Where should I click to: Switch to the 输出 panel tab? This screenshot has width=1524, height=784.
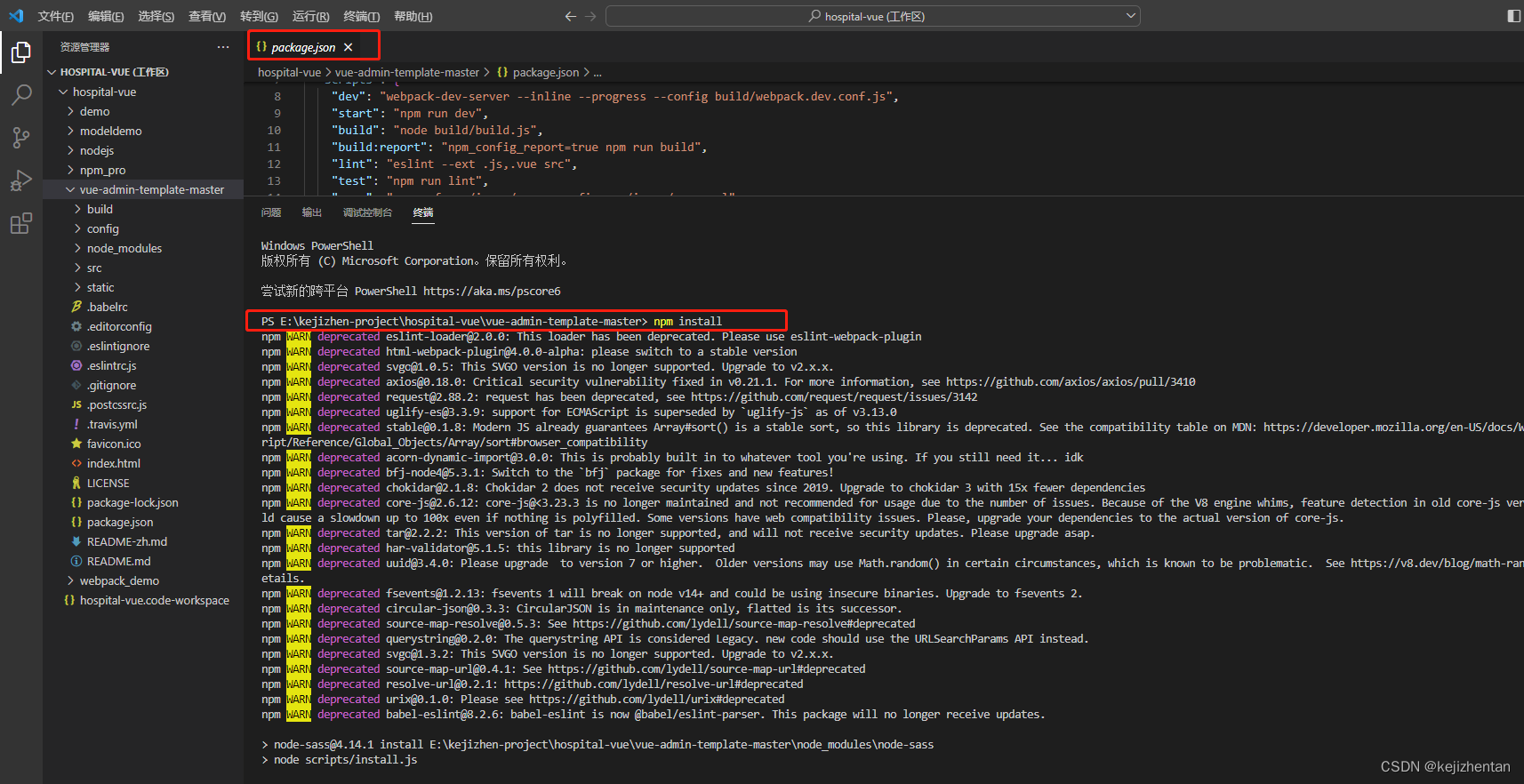tap(312, 212)
